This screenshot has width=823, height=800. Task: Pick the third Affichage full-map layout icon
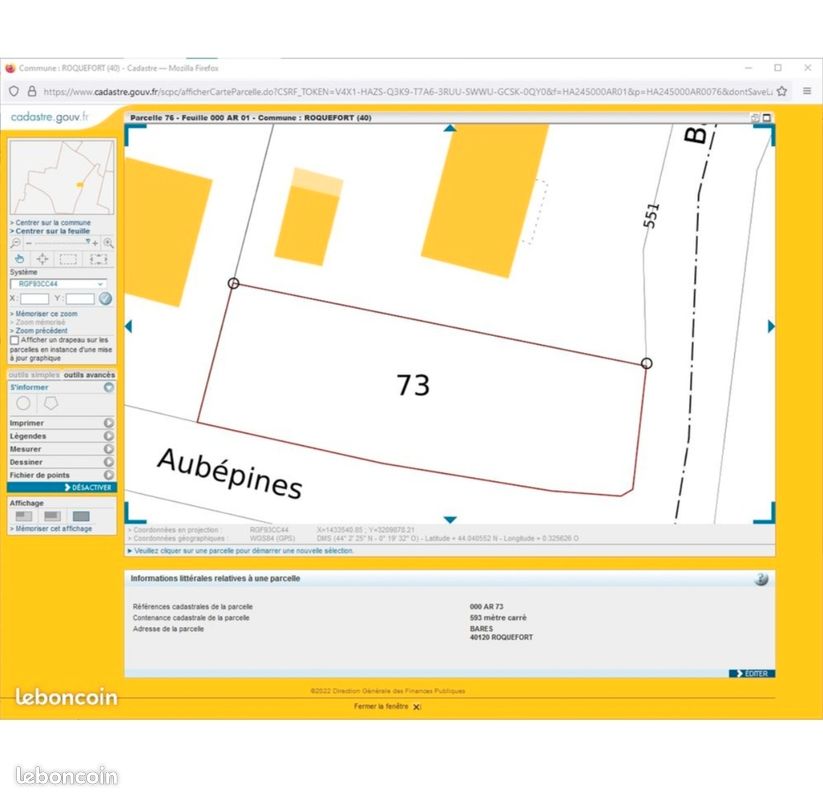coord(81,517)
